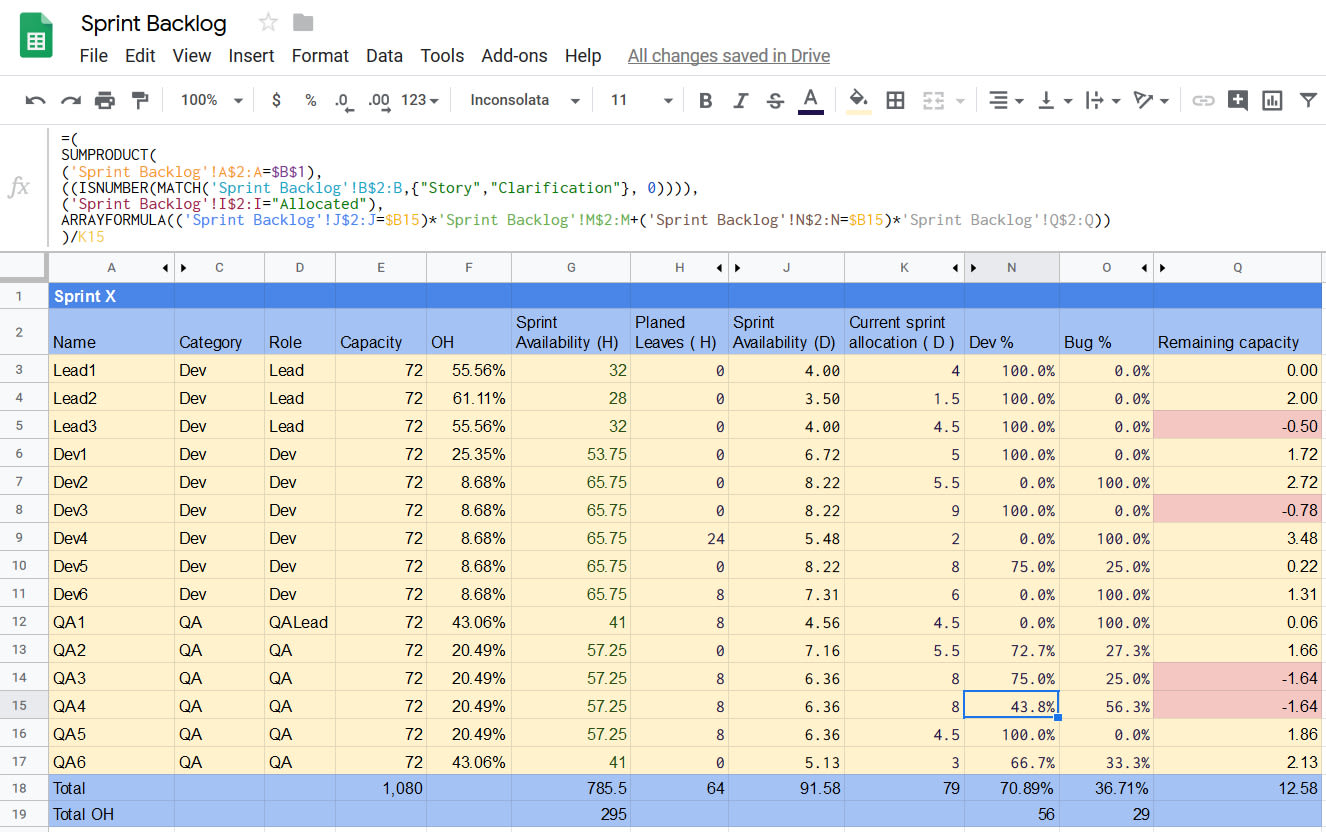This screenshot has height=832, width=1326.
Task: Click format as percent button
Action: point(311,100)
